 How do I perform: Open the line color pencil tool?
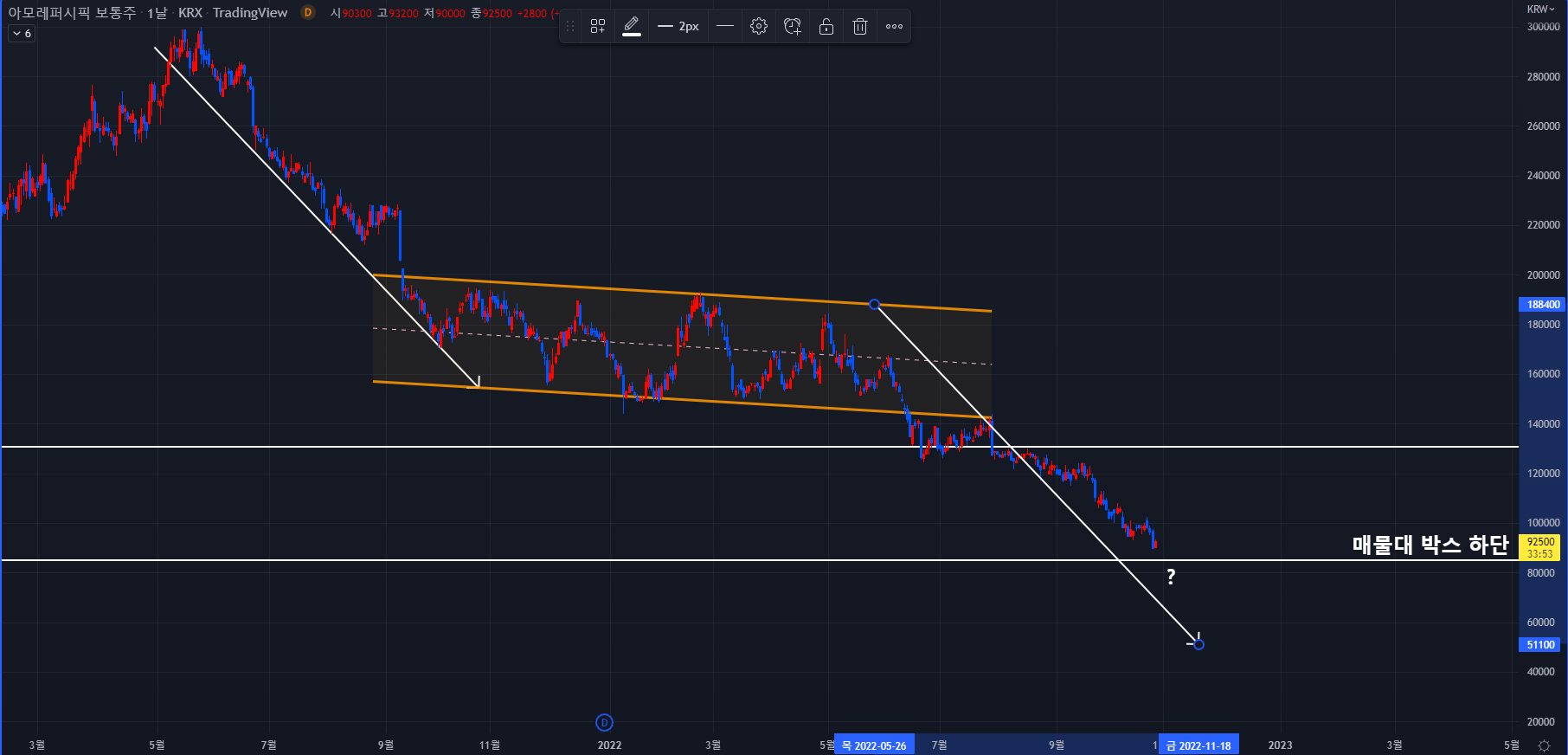coord(632,26)
